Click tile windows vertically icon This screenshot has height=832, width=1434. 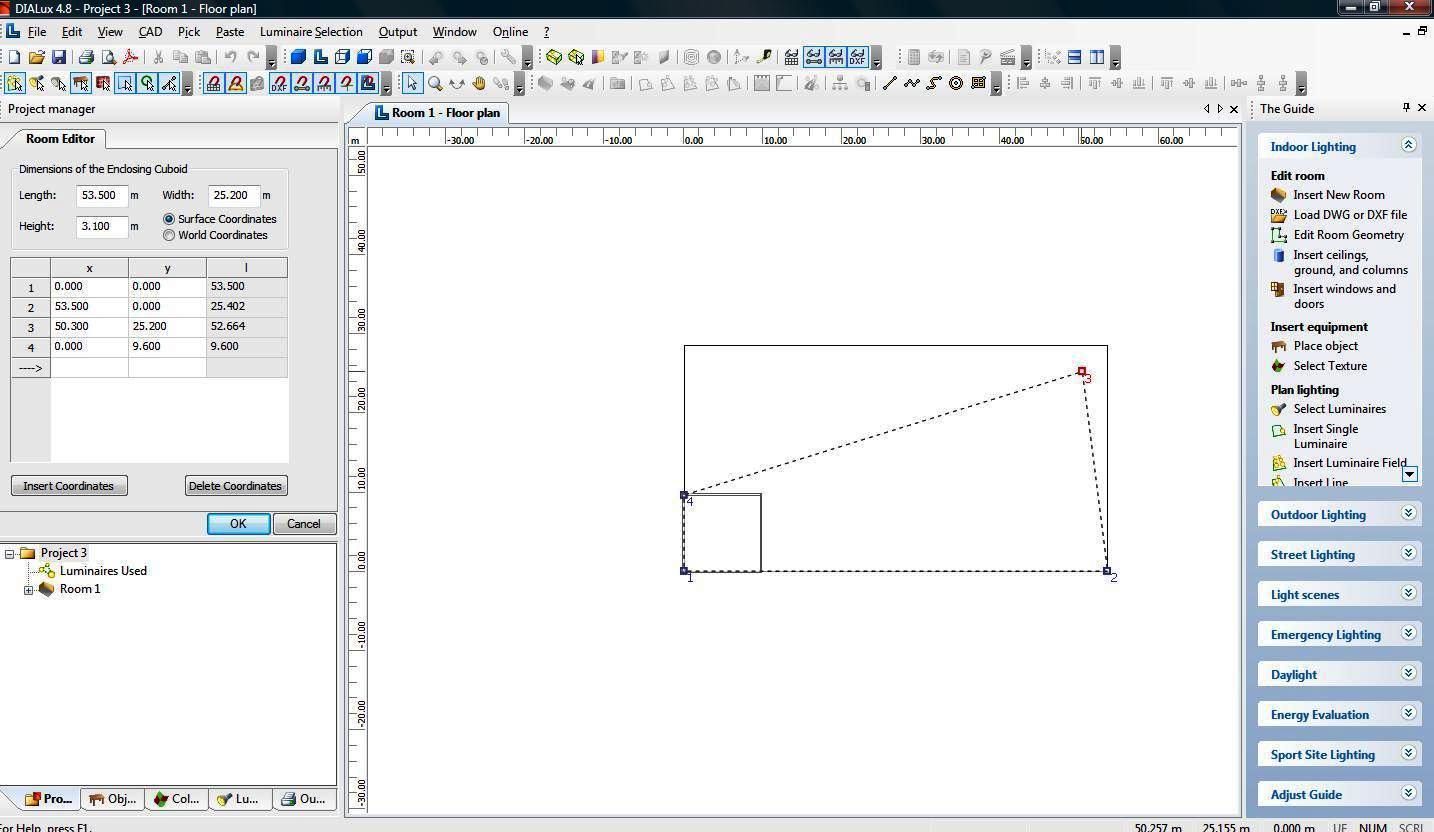pos(1097,57)
